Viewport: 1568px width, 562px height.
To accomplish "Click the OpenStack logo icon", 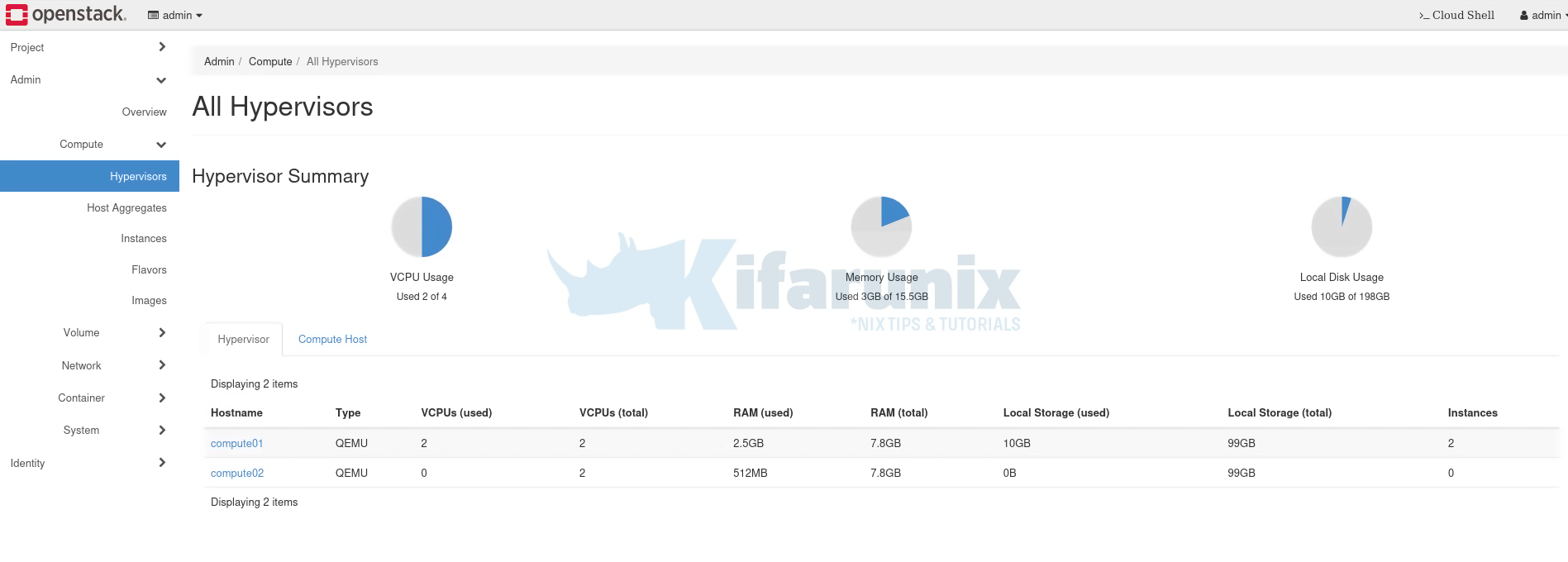I will [x=17, y=15].
